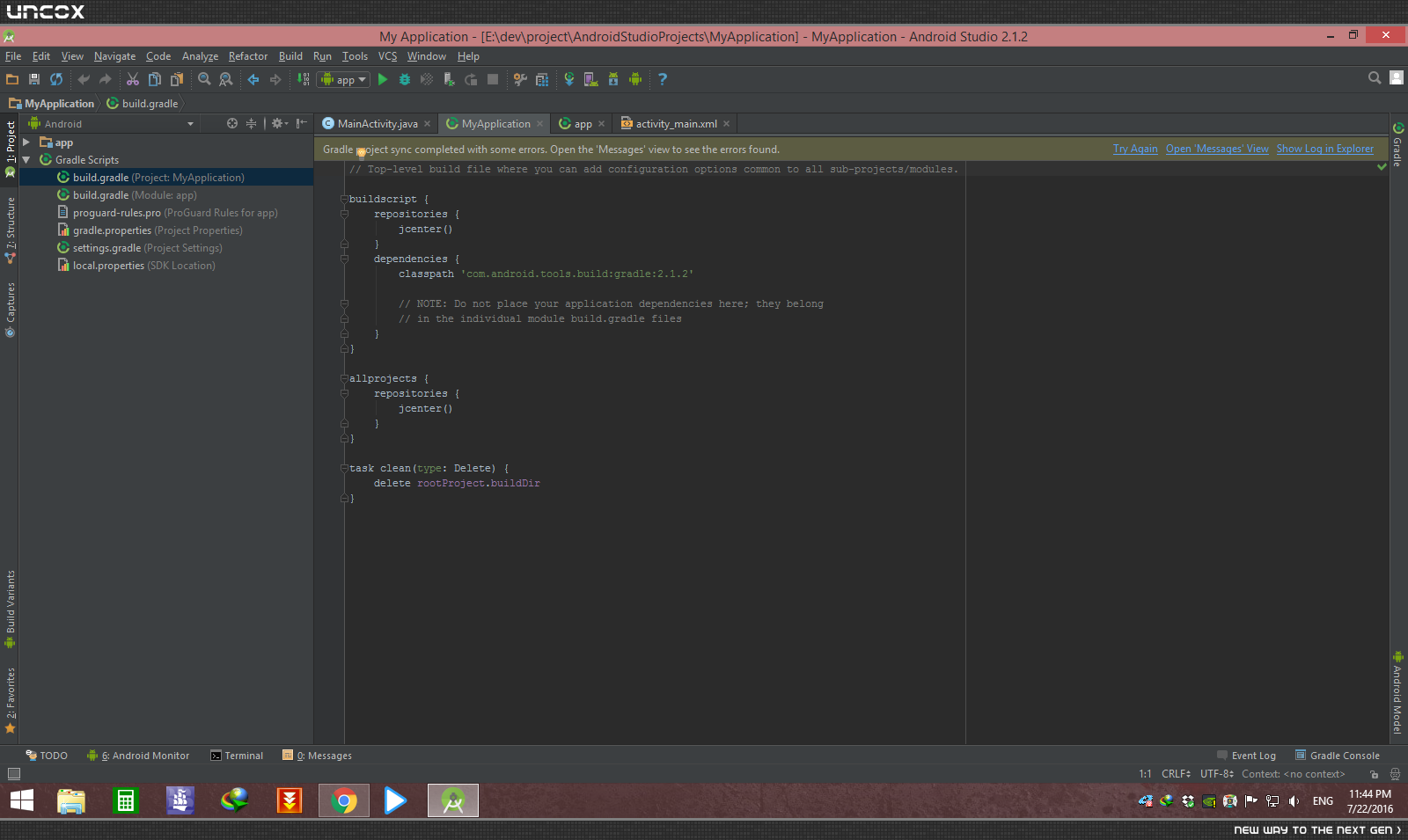Expand the app module tree node
This screenshot has height=840, width=1408.
[x=26, y=142]
